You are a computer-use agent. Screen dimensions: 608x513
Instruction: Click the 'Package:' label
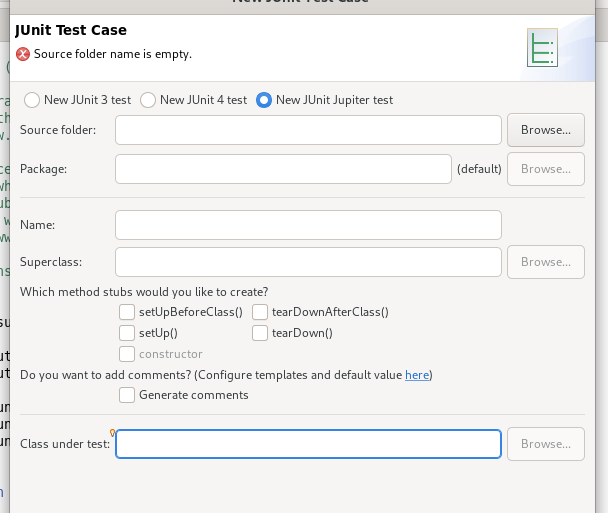(43, 169)
